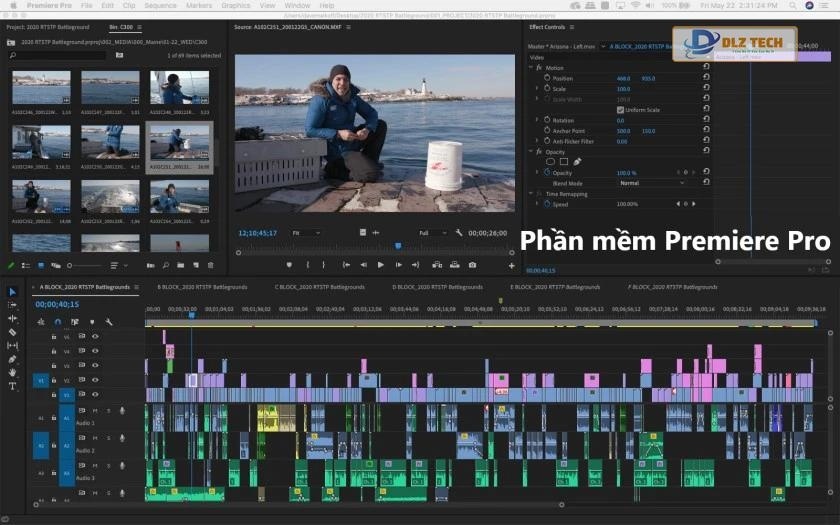Viewport: 840px width, 525px height.
Task: Toggle Position animation stopwatch
Action: [547, 78]
